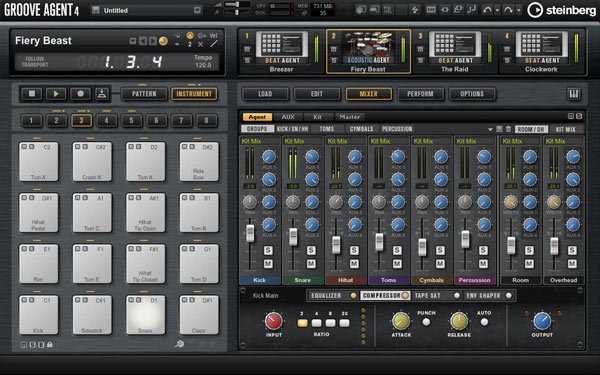This screenshot has height=375, width=600.
Task: Trigger the Snare pad D1
Action: 146,315
